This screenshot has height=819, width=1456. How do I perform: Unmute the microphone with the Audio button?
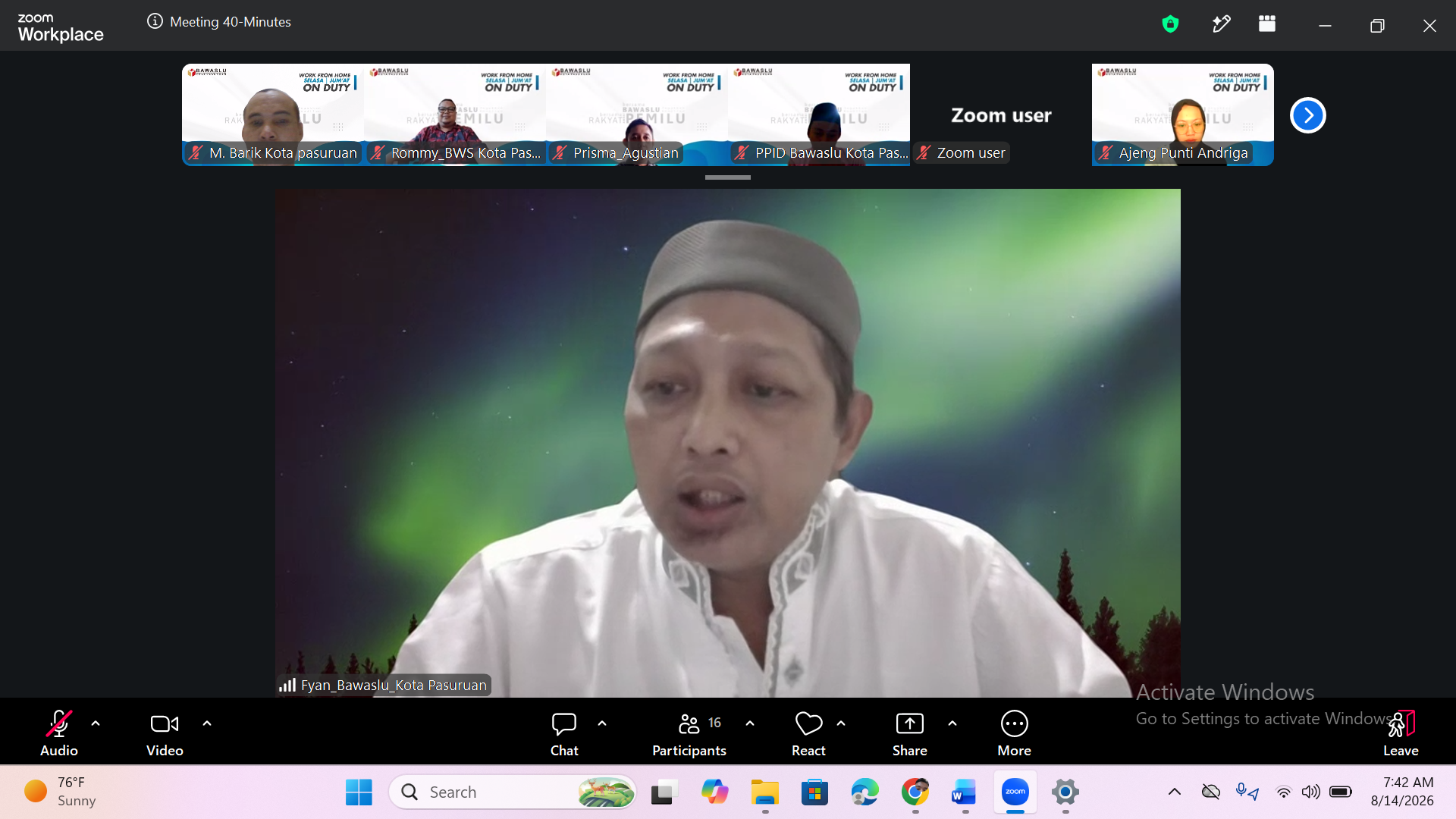(x=59, y=733)
